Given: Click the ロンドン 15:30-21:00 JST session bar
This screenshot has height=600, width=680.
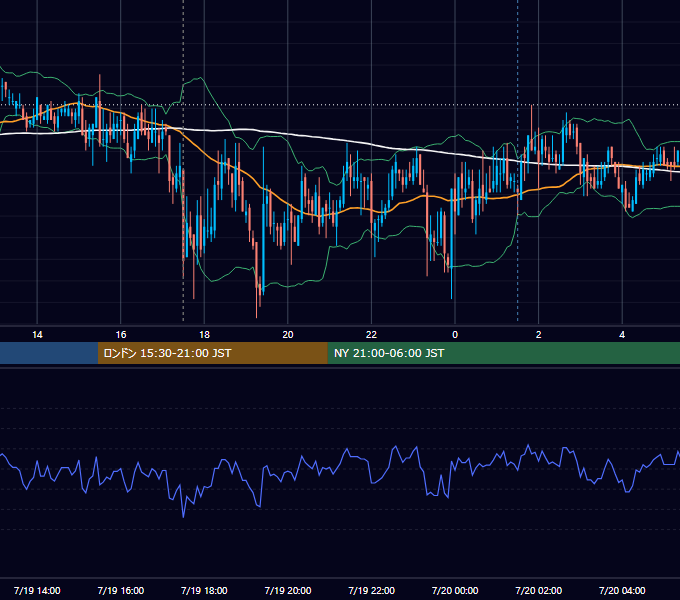Looking at the screenshot, I should point(212,353).
